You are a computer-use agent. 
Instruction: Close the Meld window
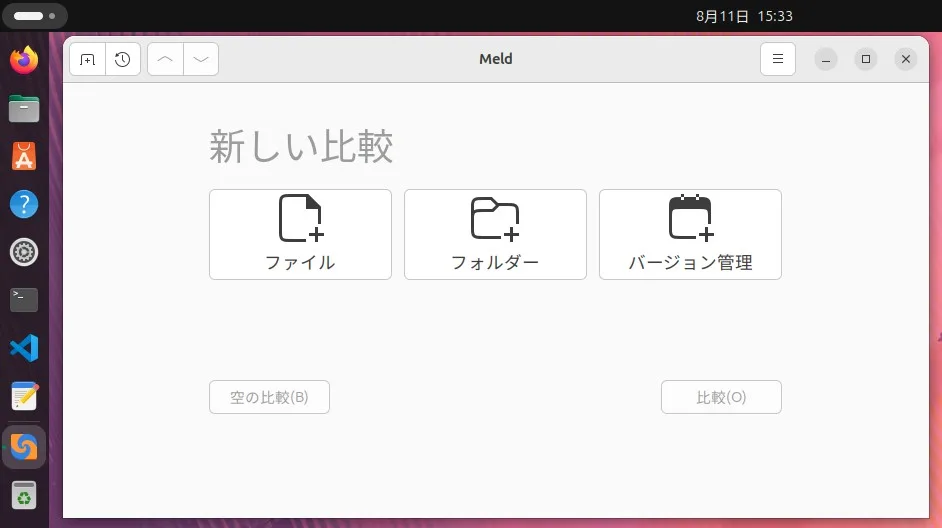pos(906,59)
